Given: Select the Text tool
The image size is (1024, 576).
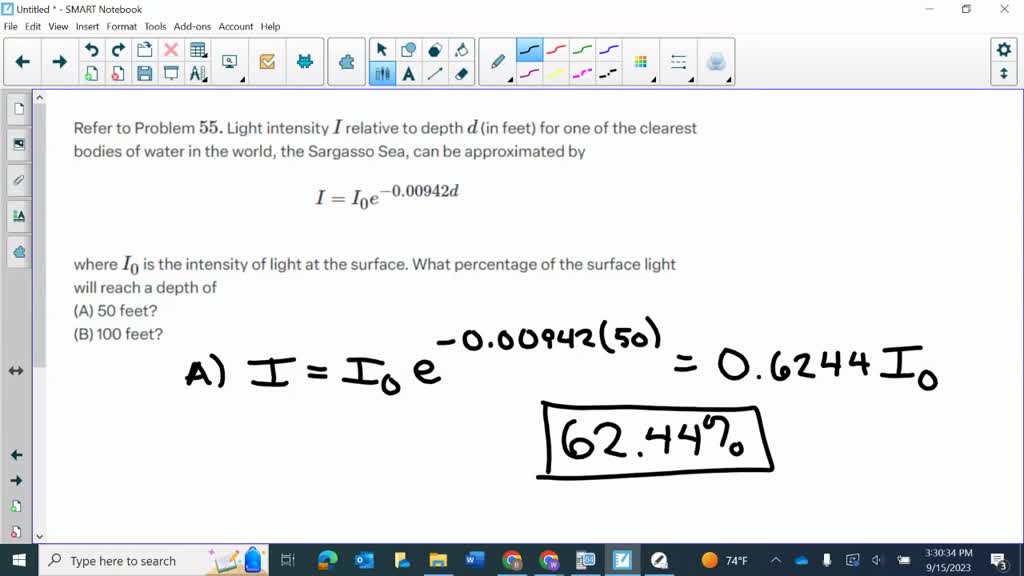Looking at the screenshot, I should pos(408,72).
